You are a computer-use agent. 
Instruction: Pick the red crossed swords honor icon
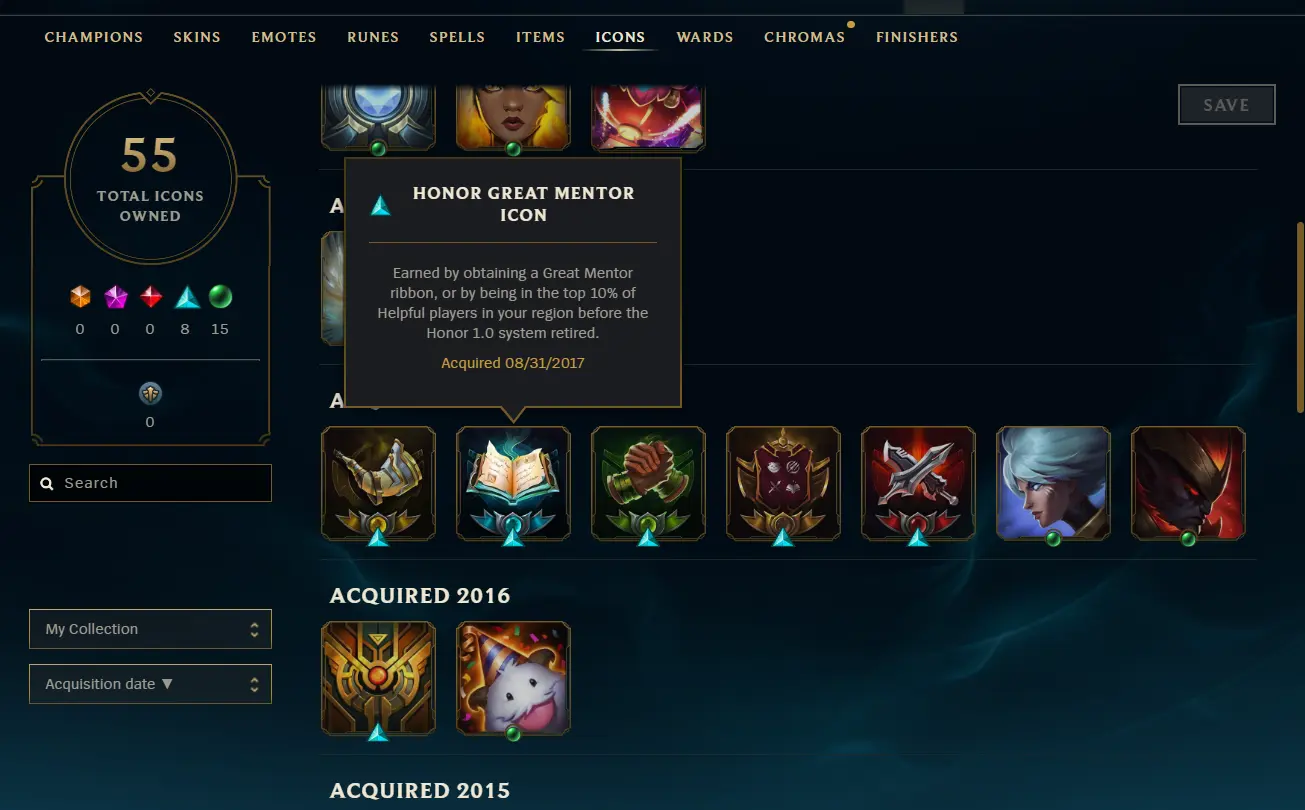(918, 484)
